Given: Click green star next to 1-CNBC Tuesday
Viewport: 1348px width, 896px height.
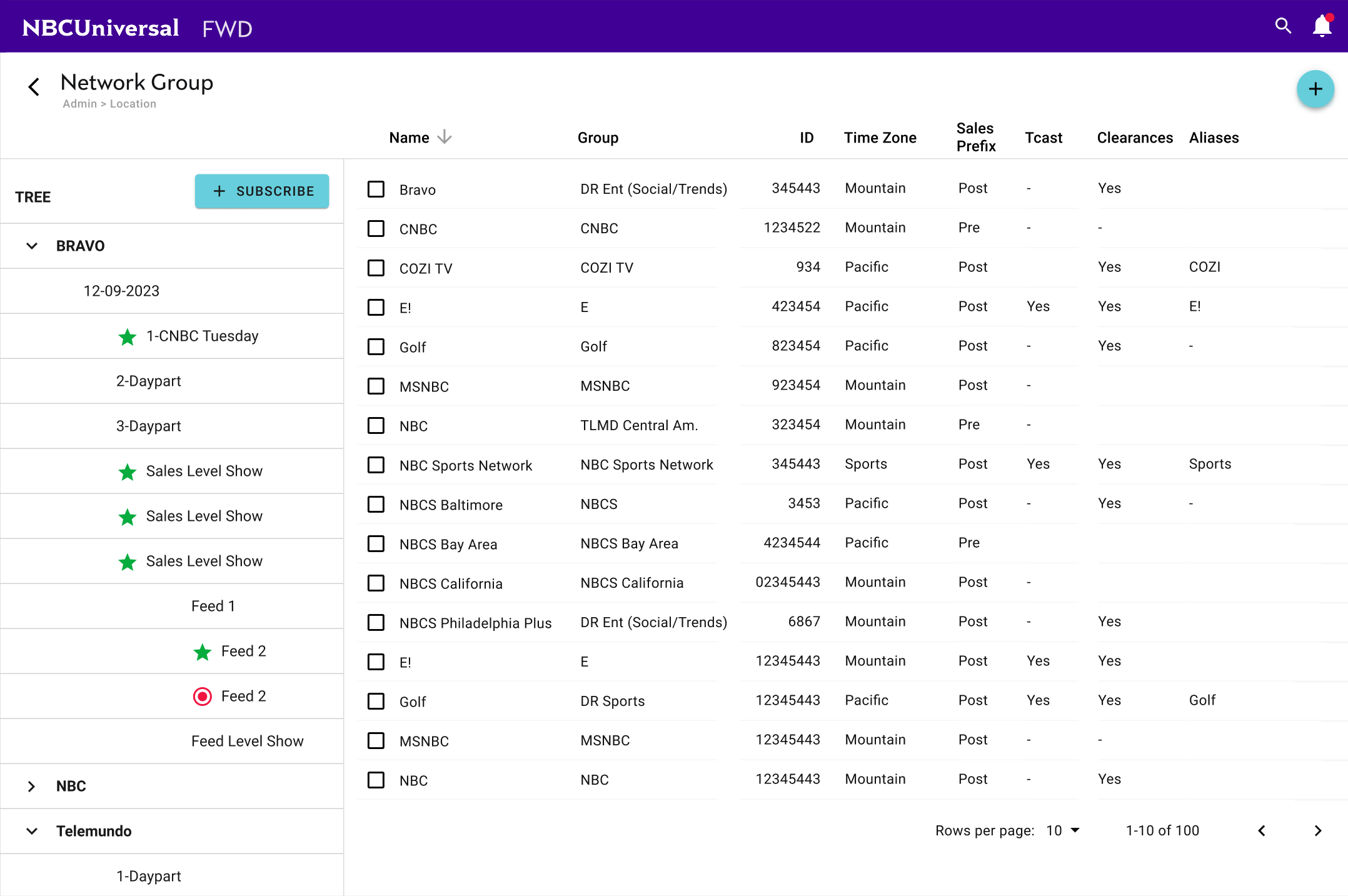Looking at the screenshot, I should pyautogui.click(x=128, y=337).
